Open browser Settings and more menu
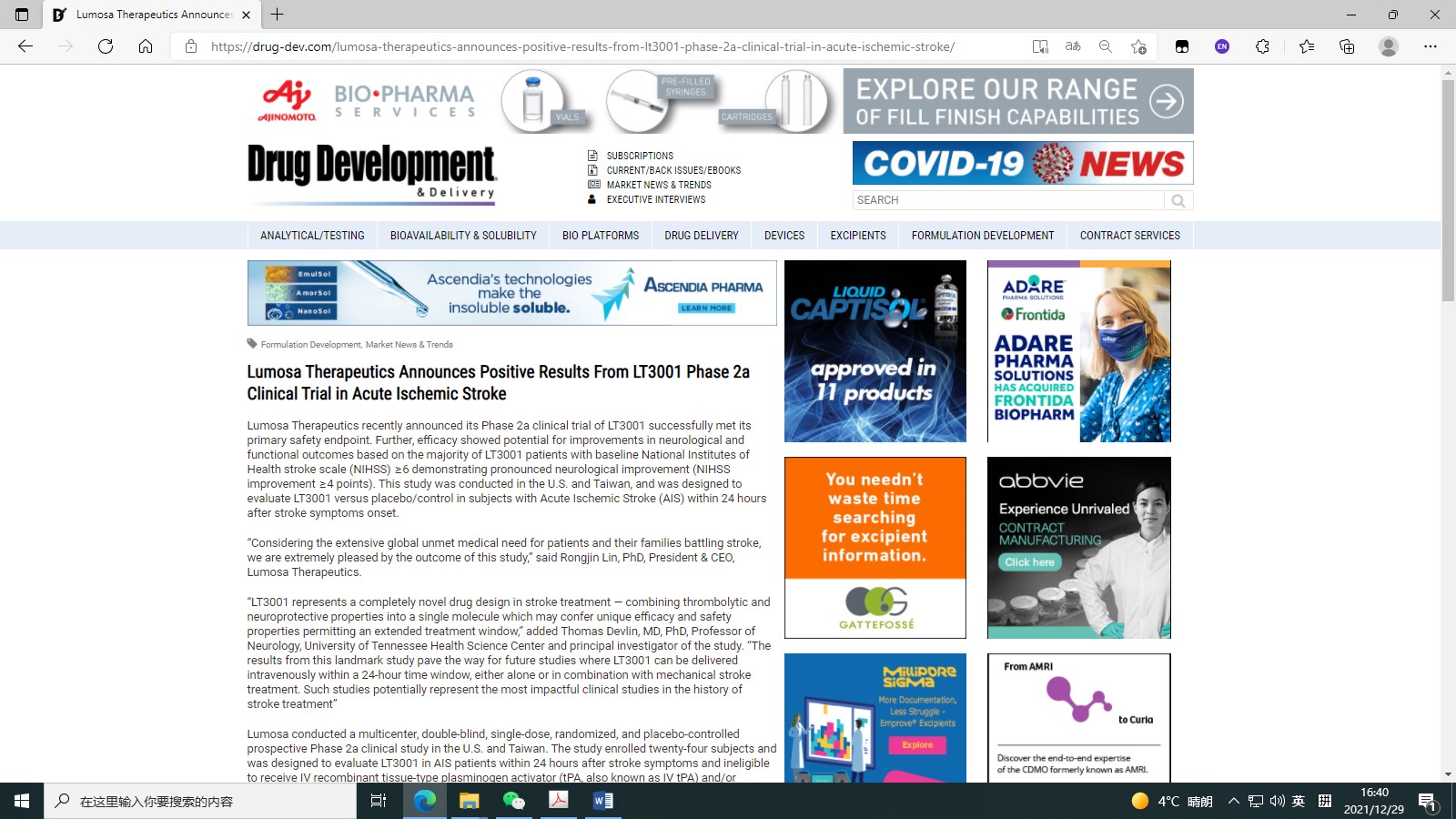 click(x=1431, y=46)
